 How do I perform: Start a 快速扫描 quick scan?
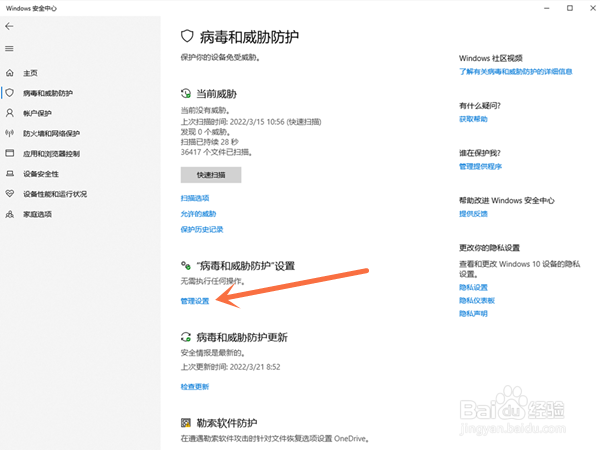pos(211,175)
